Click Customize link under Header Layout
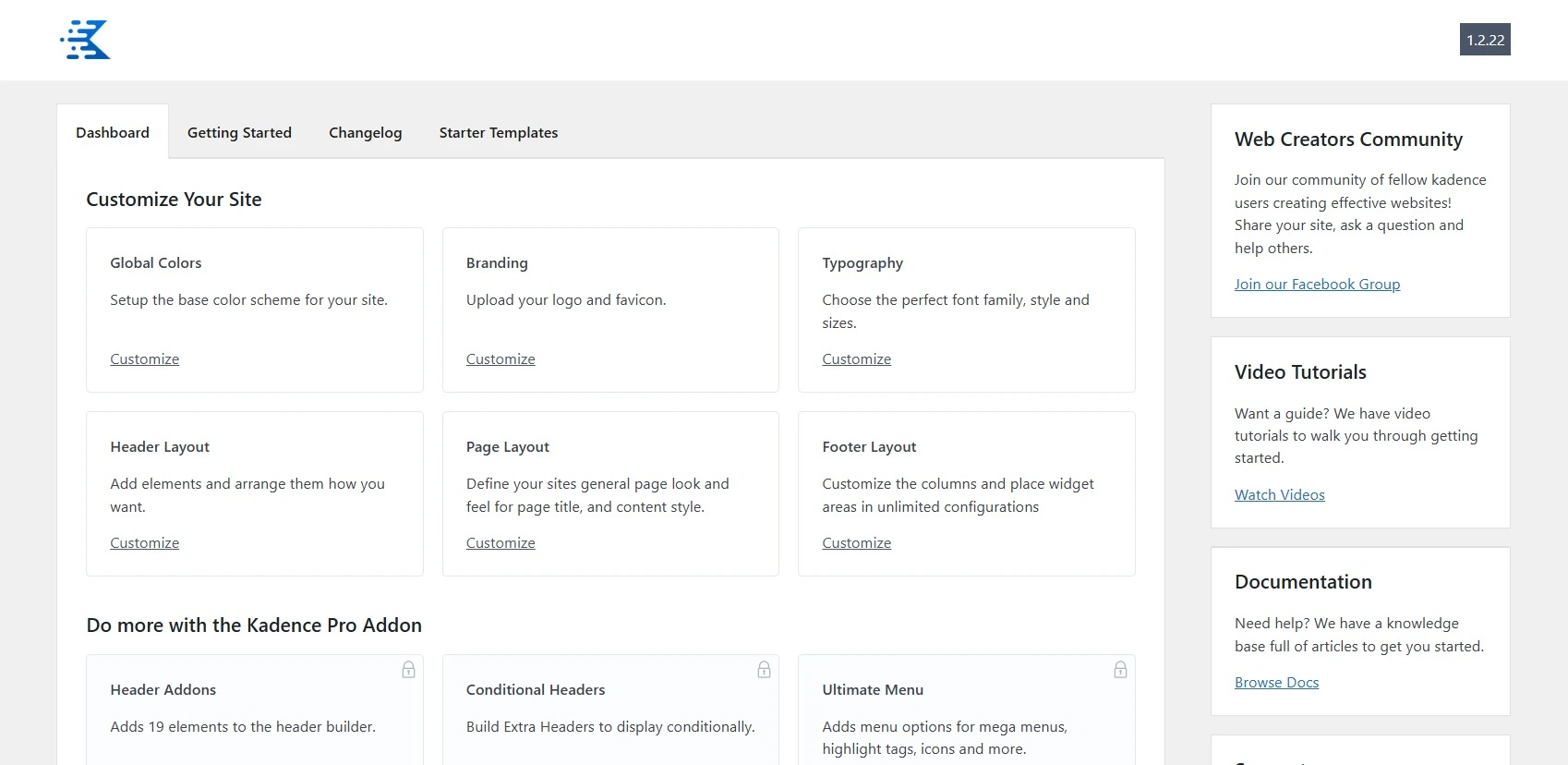Viewport: 1568px width, 765px height. tap(145, 542)
